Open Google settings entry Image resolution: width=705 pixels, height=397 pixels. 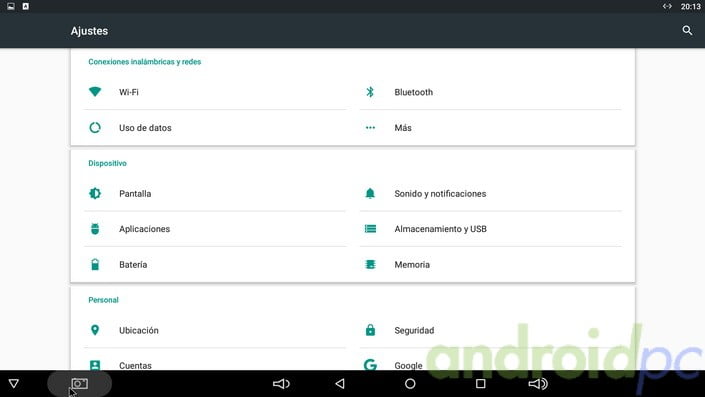491,360
